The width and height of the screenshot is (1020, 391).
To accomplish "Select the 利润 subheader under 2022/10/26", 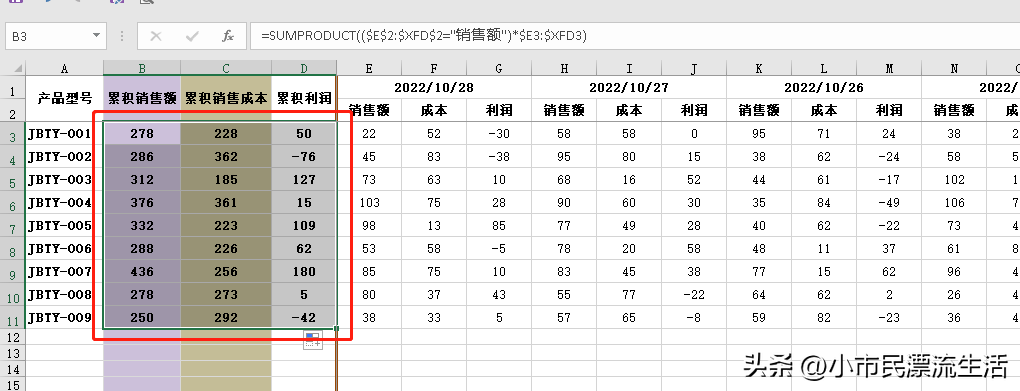I will [x=889, y=111].
